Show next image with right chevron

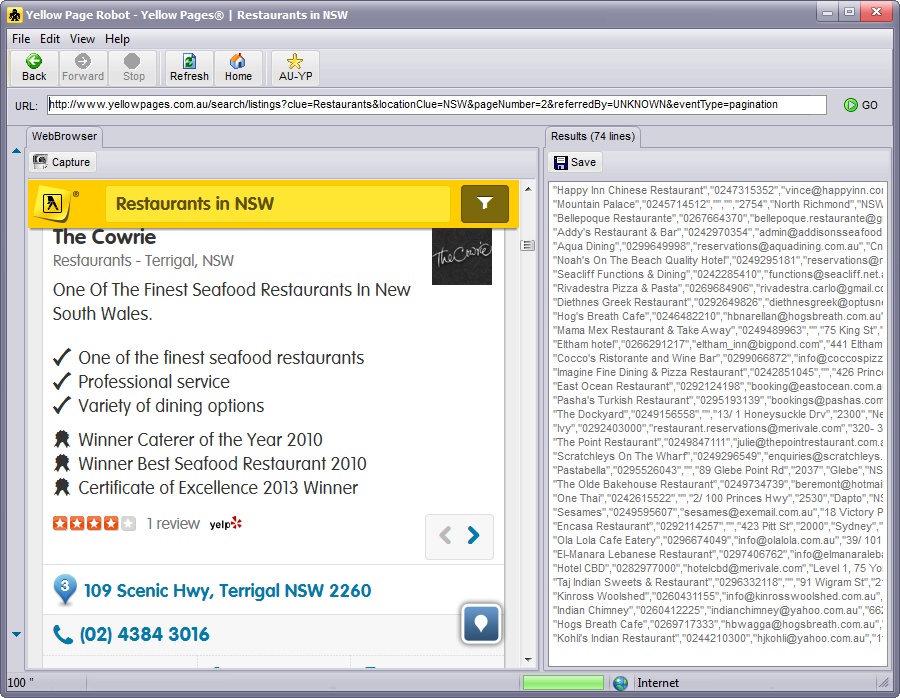point(474,536)
